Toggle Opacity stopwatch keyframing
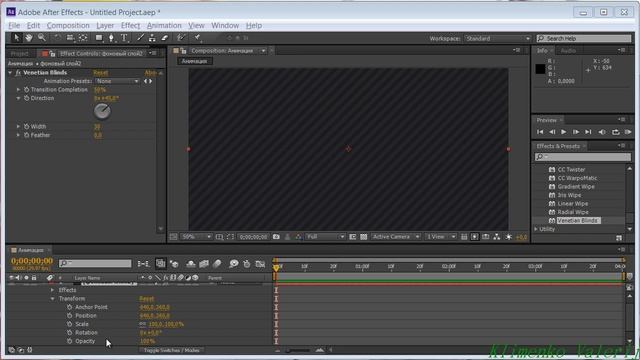640x360 pixels. 69,341
